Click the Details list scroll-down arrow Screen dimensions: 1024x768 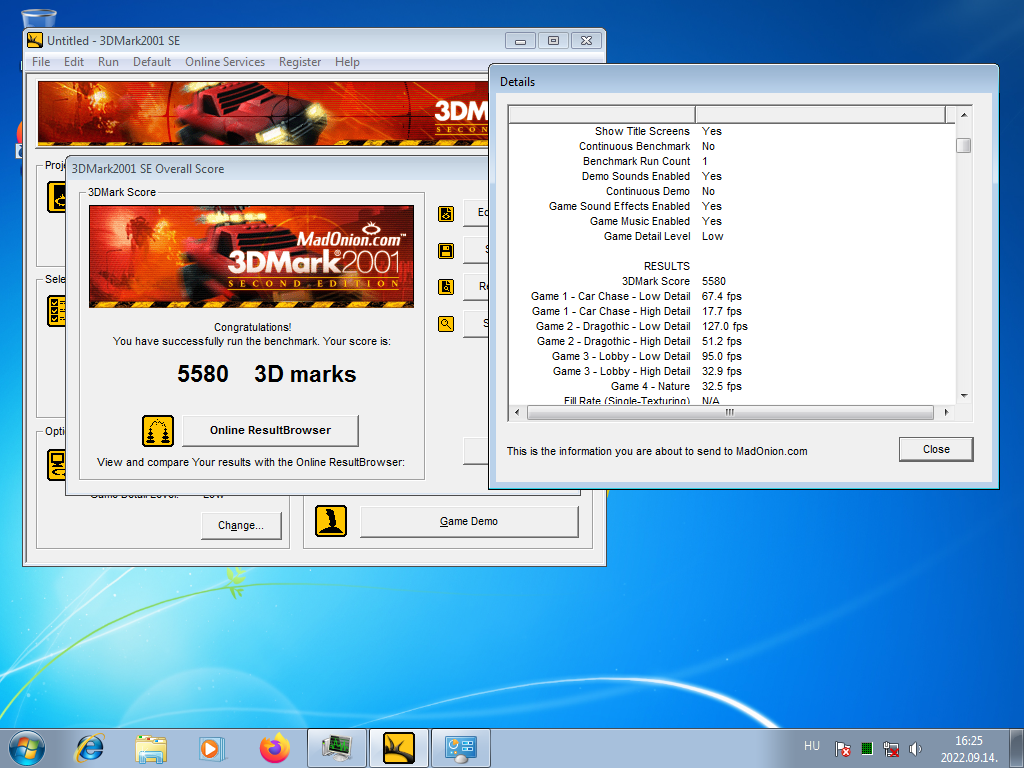click(963, 396)
